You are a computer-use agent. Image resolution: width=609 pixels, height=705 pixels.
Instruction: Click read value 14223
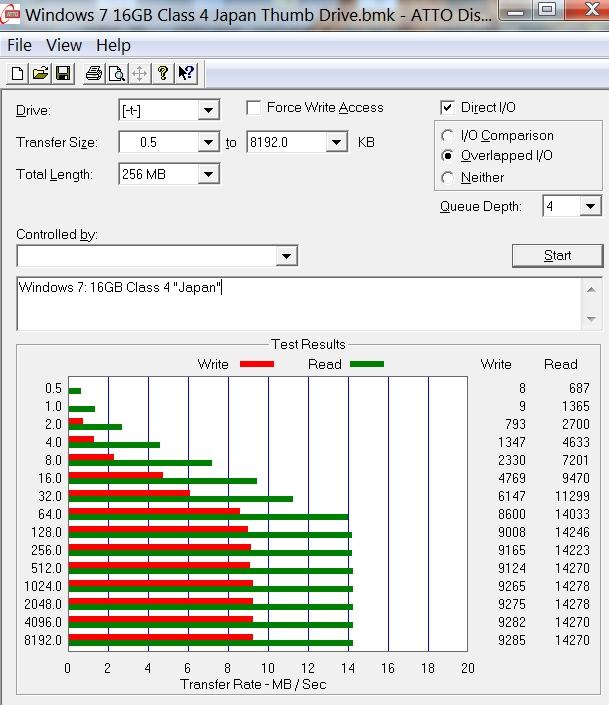572,550
